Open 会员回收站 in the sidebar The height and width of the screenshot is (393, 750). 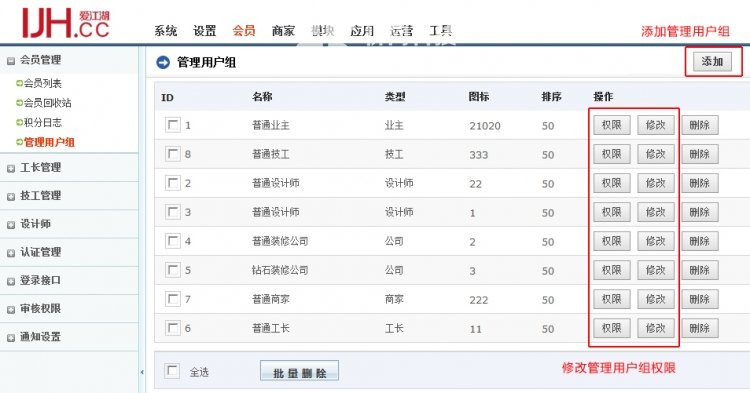[x=47, y=103]
